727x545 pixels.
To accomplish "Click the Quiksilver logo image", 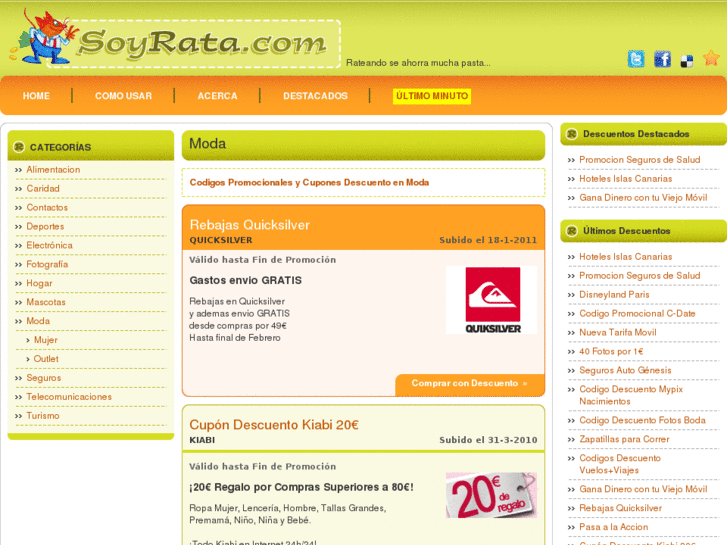I will click(x=491, y=300).
